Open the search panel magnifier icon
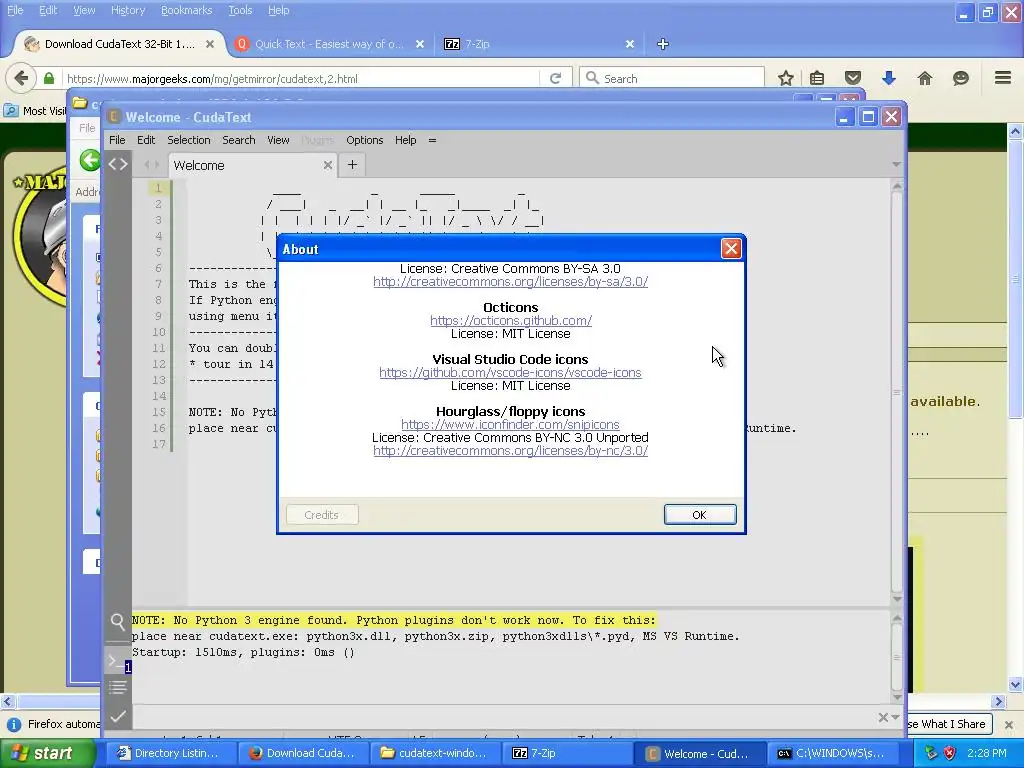This screenshot has width=1024, height=768. [x=118, y=621]
